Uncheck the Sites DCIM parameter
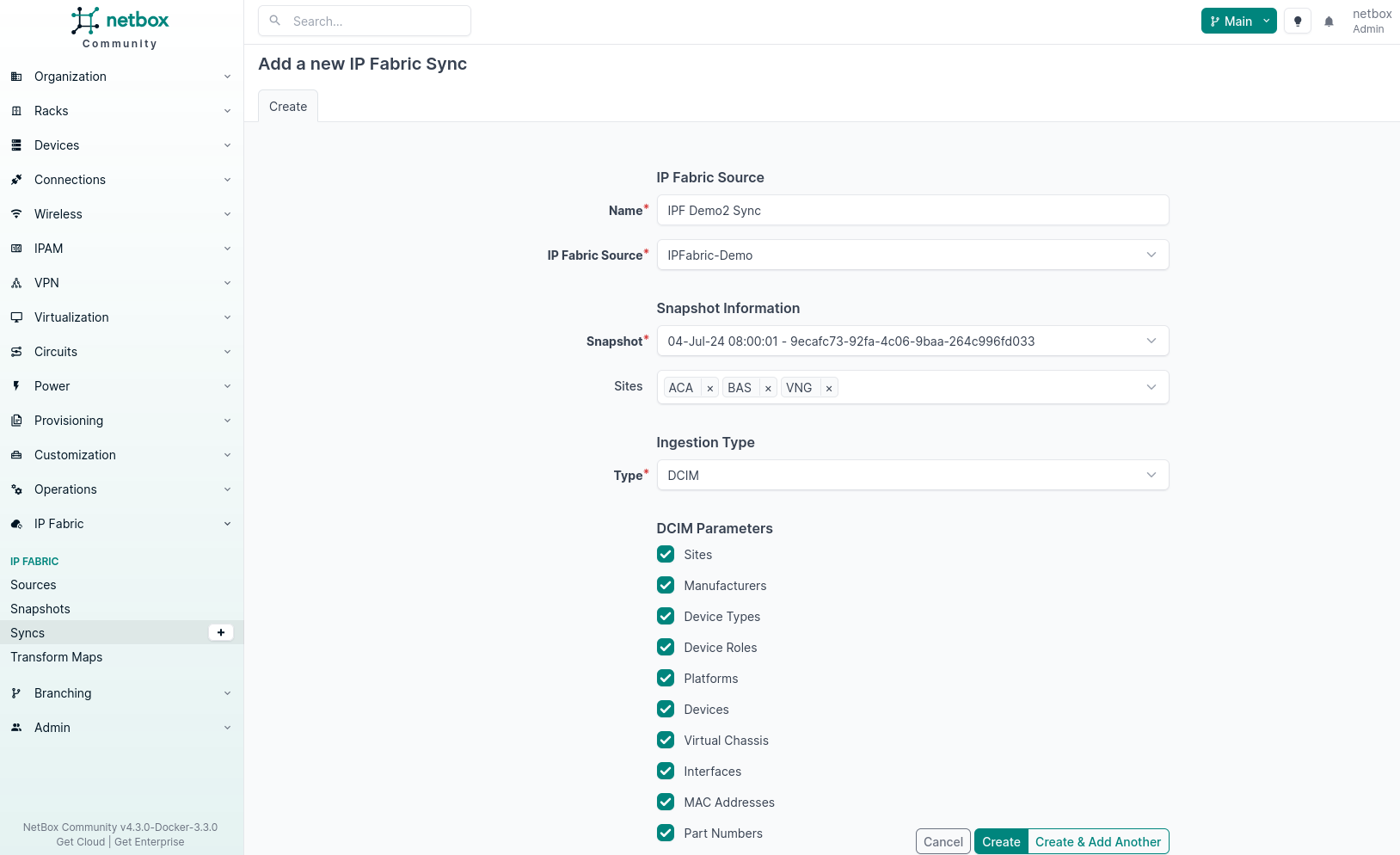This screenshot has width=1400, height=855. (x=666, y=554)
